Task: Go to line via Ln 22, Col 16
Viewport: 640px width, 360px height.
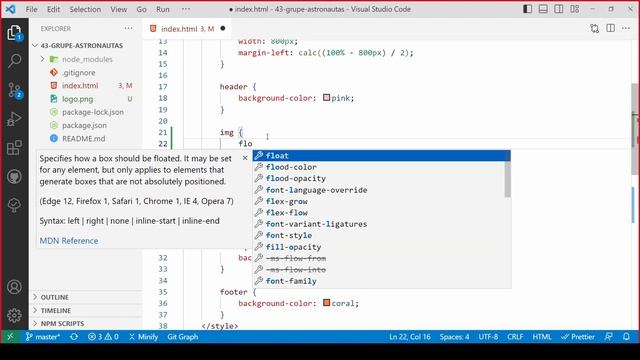Action: pyautogui.click(x=409, y=337)
